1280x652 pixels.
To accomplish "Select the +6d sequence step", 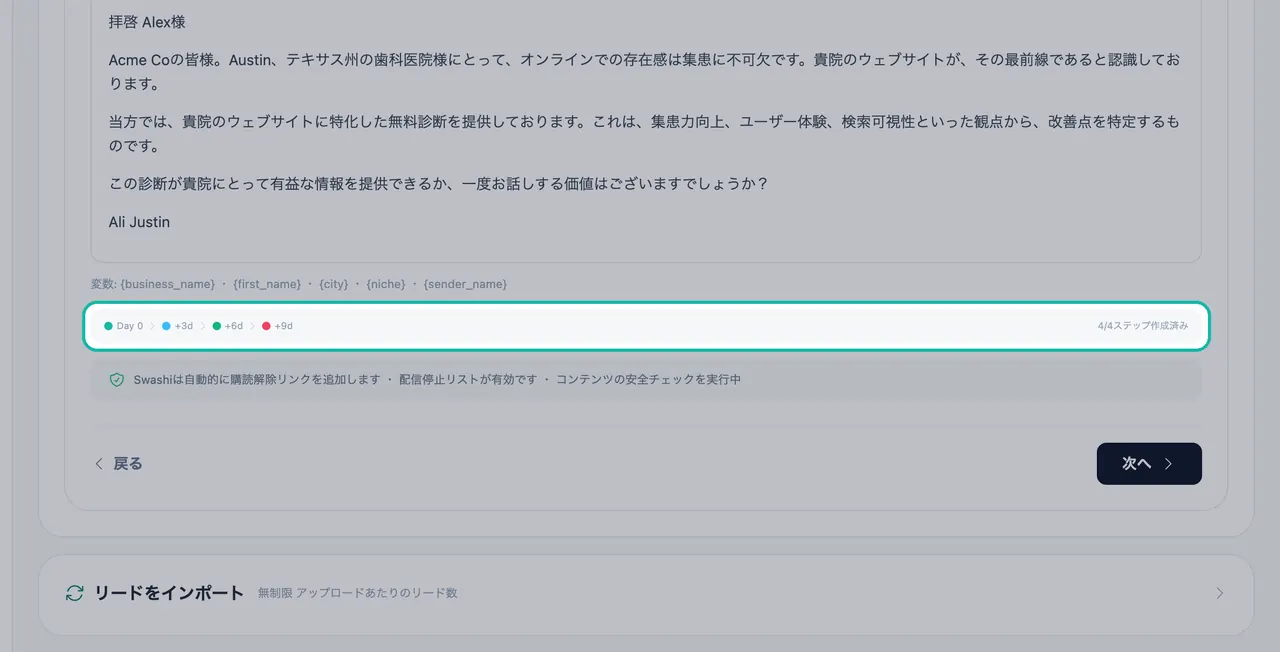I will pos(227,326).
